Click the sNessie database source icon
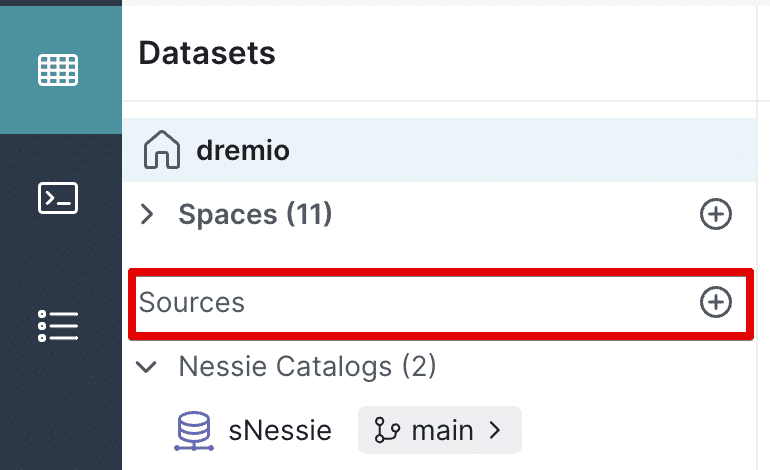This screenshot has height=470, width=770. (193, 431)
